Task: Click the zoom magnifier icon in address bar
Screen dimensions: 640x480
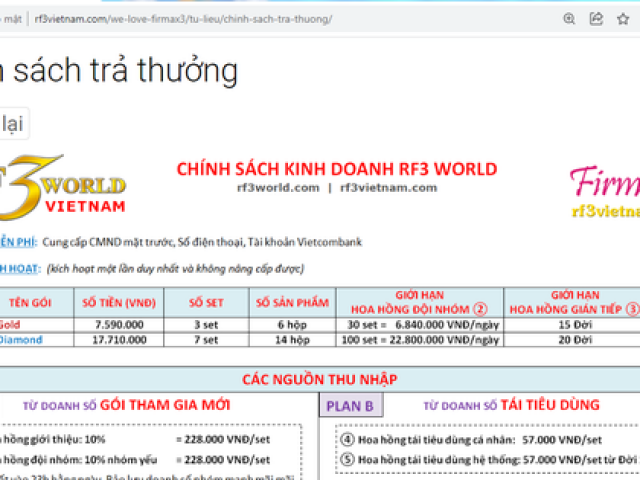Action: (569, 19)
